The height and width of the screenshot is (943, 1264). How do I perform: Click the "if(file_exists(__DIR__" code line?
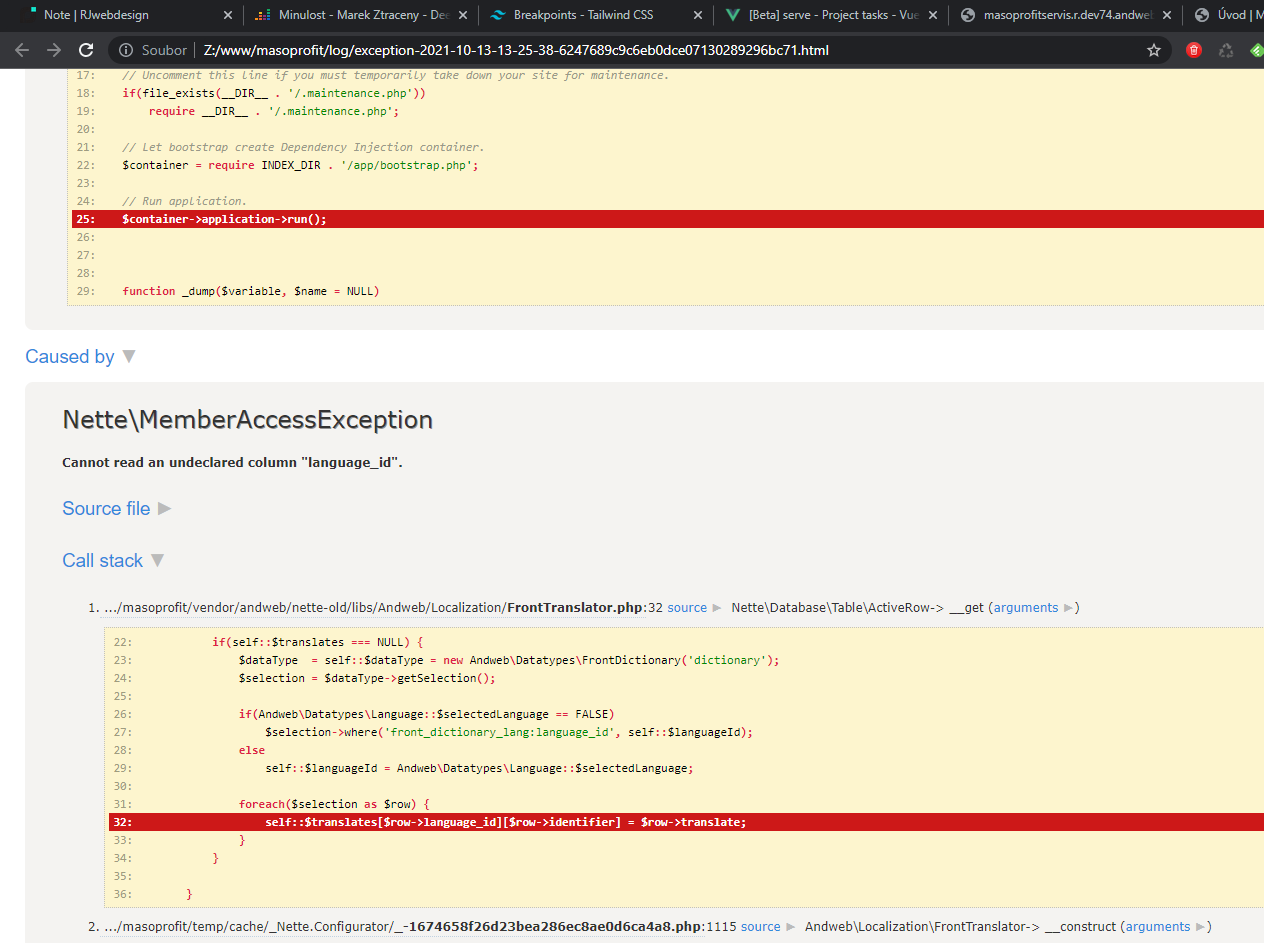tap(274, 93)
